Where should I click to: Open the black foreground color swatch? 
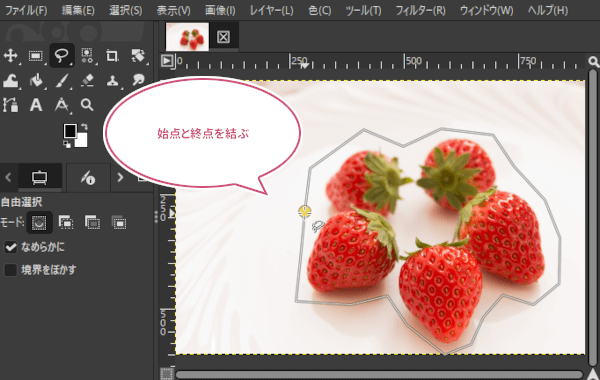[x=70, y=131]
